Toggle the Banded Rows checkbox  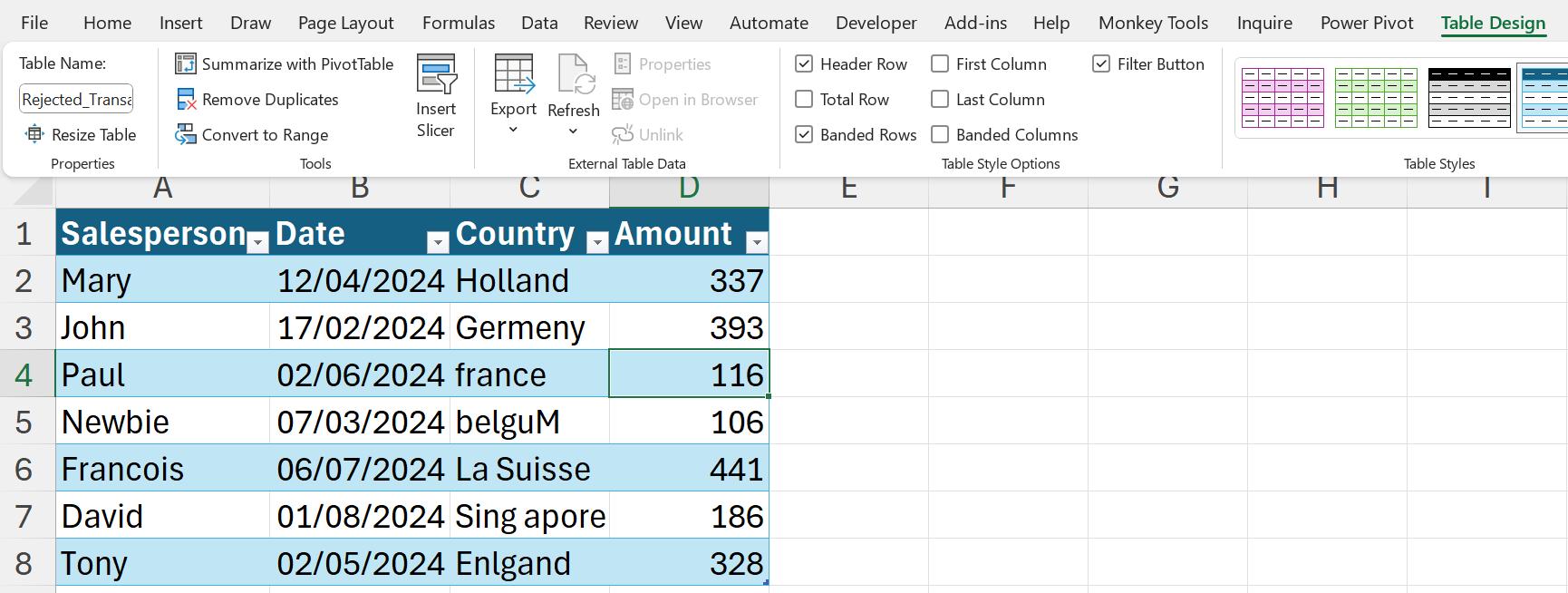click(x=804, y=134)
